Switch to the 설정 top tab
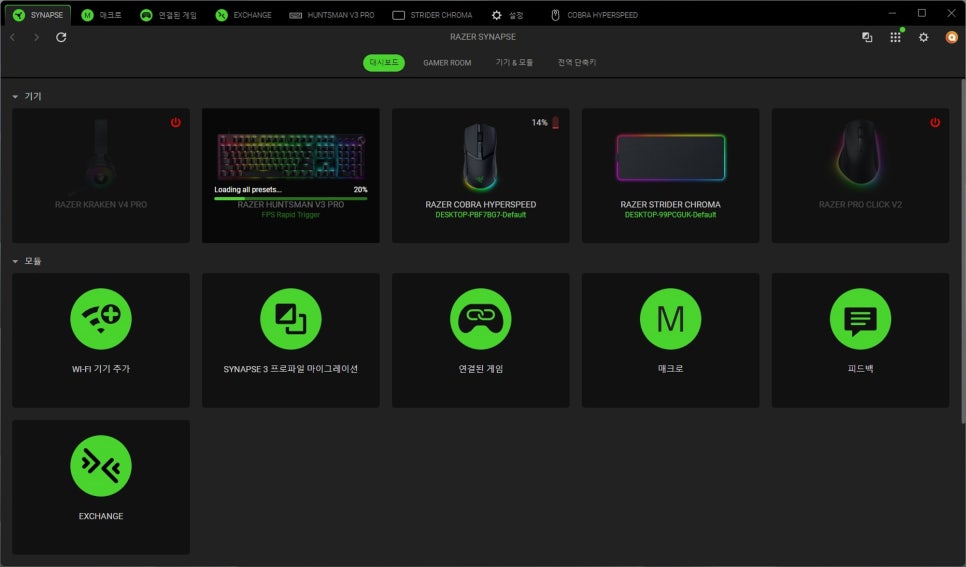Screen dimensions: 966x567 507,15
